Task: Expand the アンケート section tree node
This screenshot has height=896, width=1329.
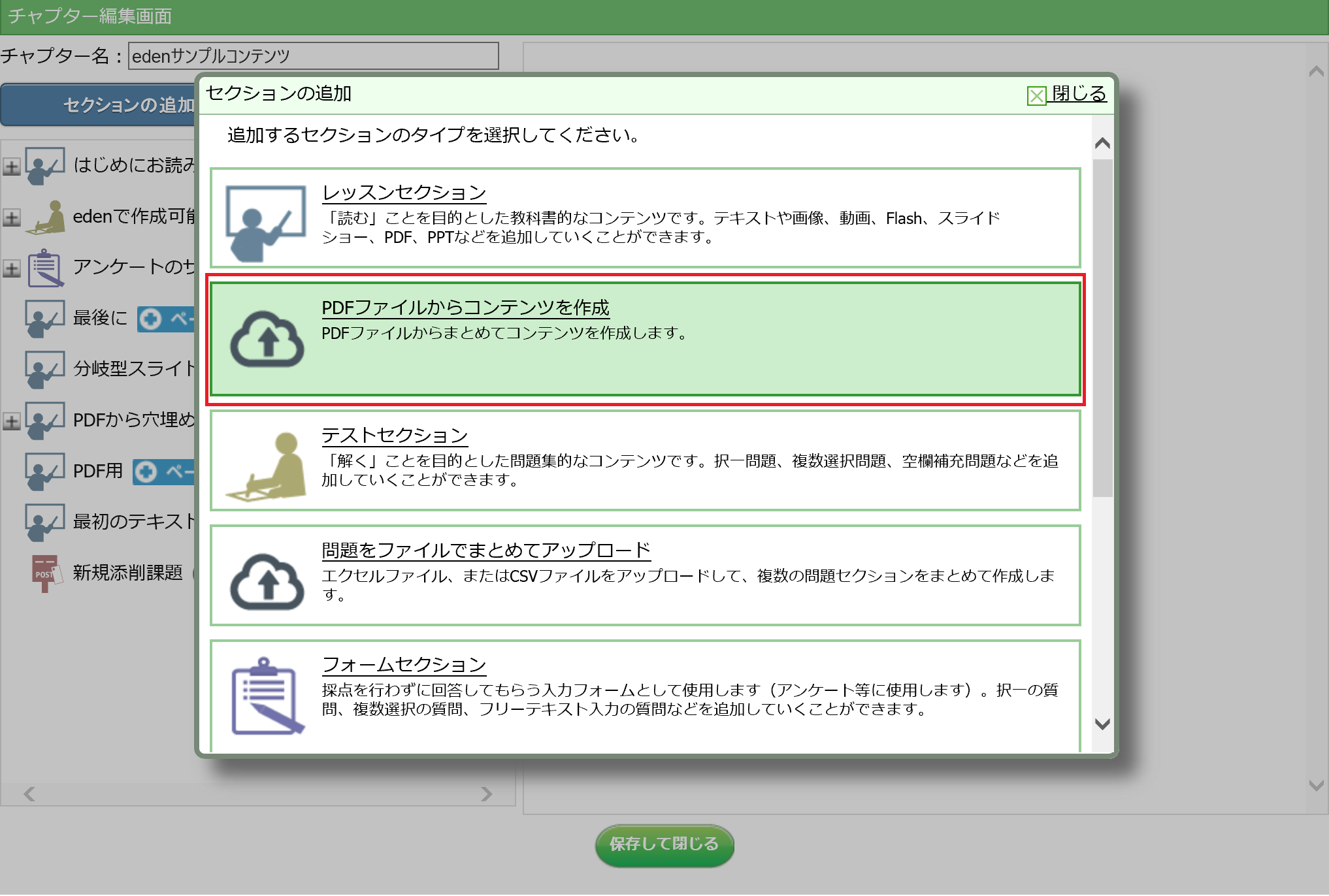Action: point(11,268)
